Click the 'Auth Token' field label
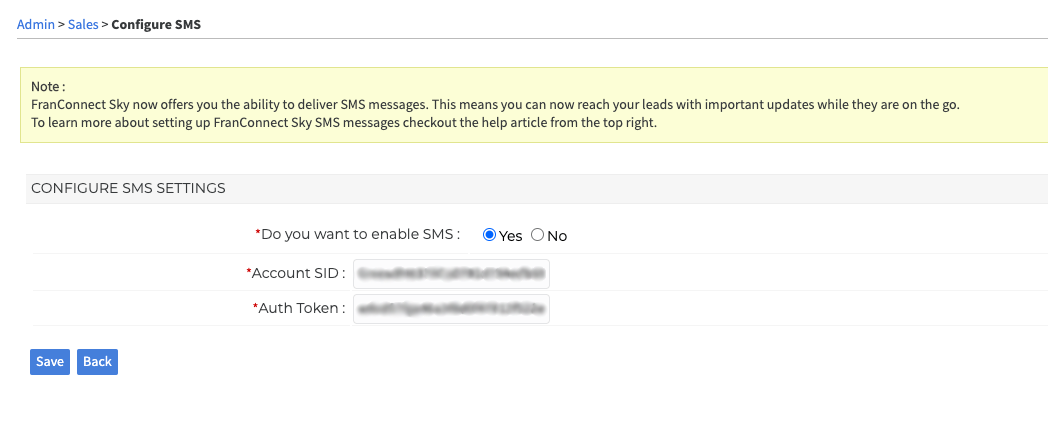 click(299, 308)
